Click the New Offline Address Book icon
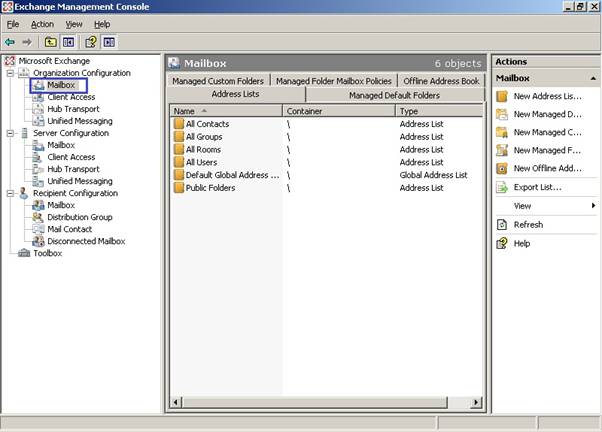Screen dimensions: 602x432 tap(502, 168)
